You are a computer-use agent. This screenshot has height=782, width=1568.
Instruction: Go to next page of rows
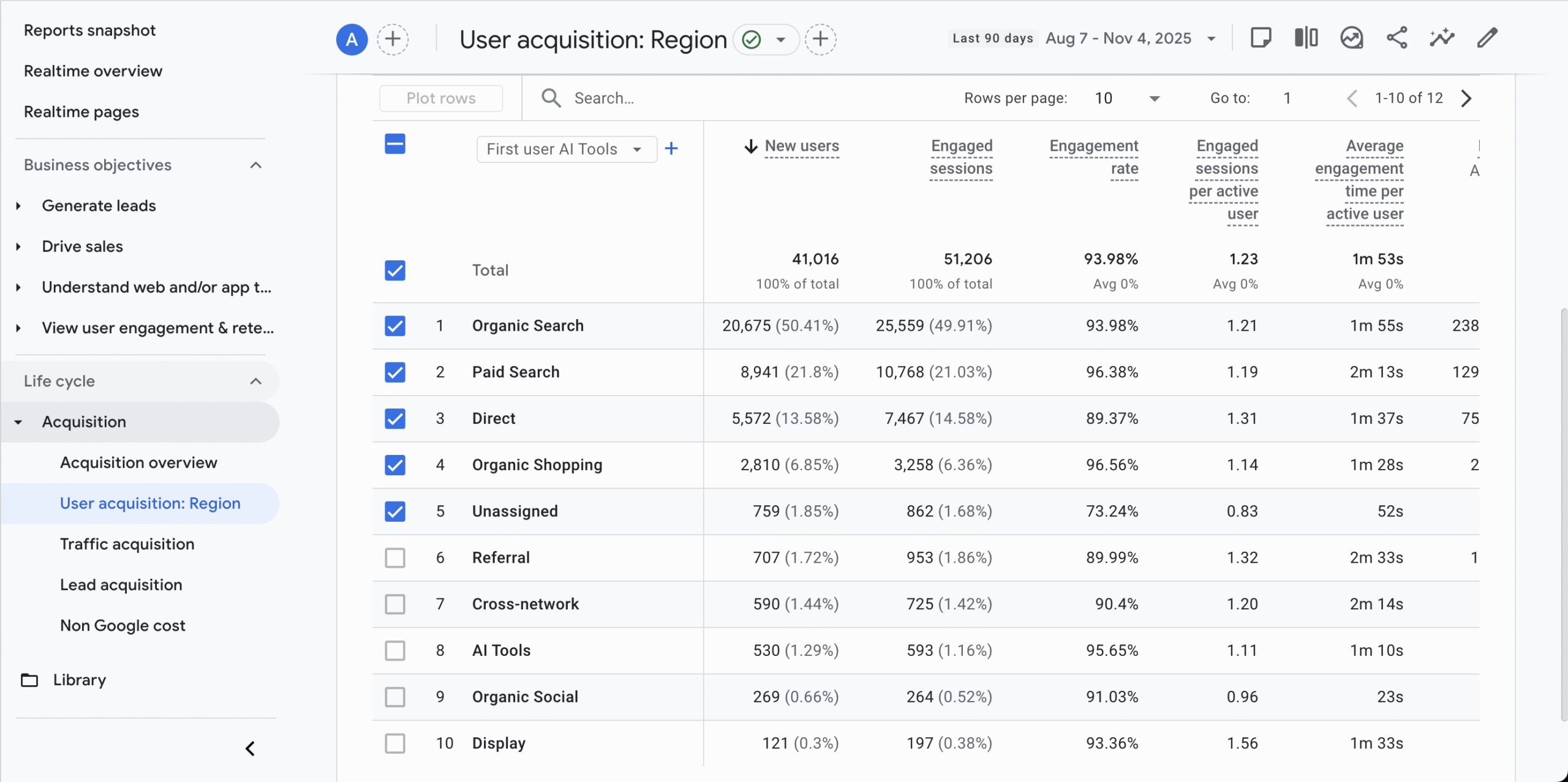point(1466,99)
